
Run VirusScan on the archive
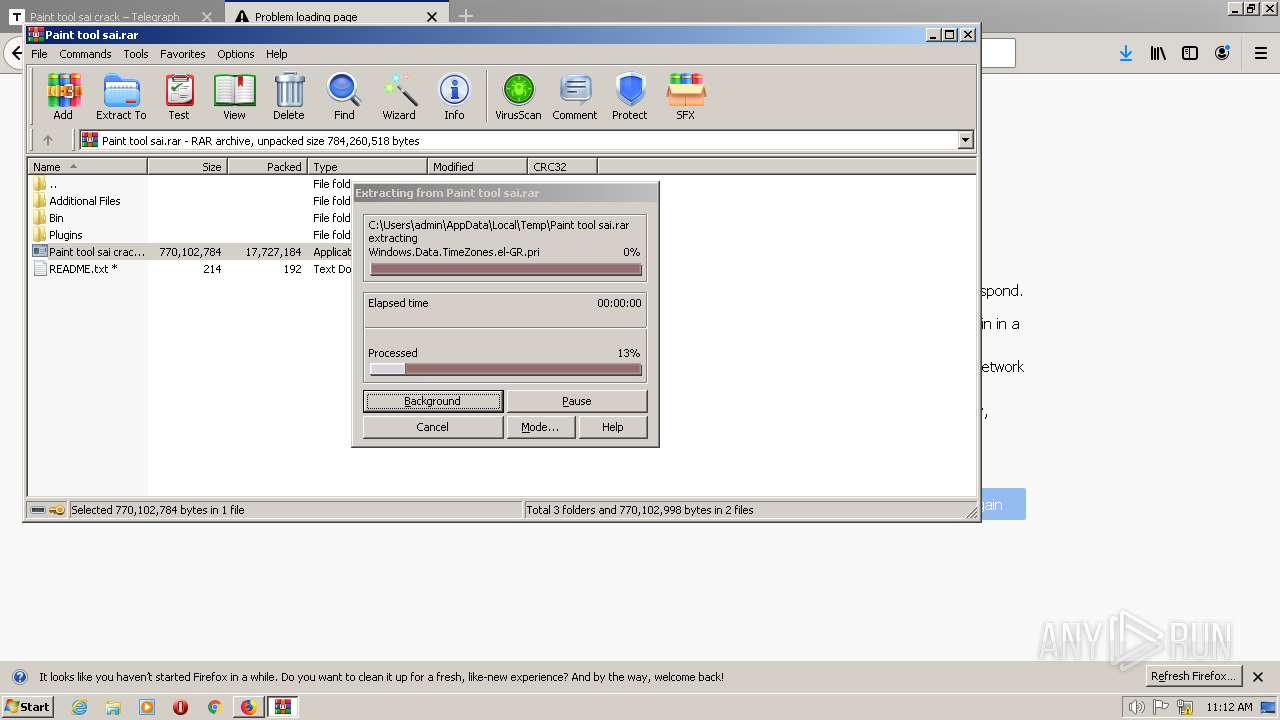click(x=518, y=97)
